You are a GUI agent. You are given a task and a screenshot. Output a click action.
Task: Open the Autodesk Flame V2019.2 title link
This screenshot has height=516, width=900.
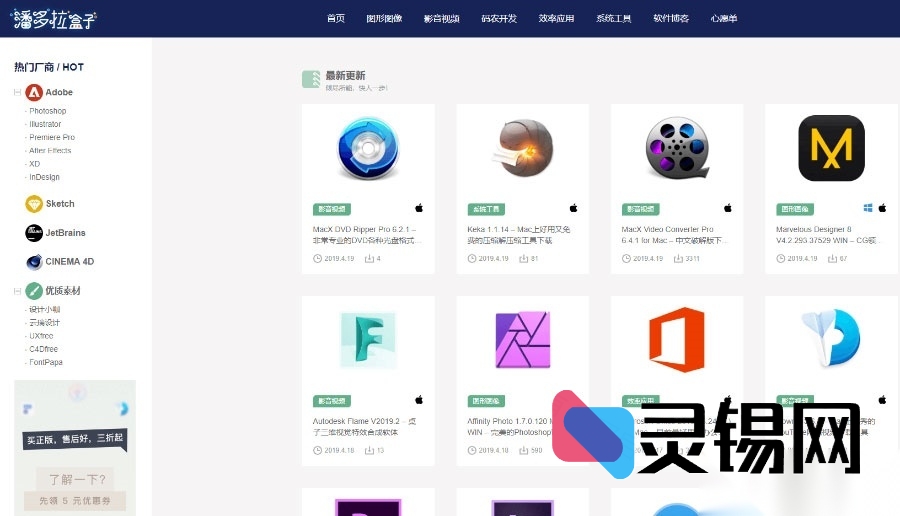click(364, 426)
